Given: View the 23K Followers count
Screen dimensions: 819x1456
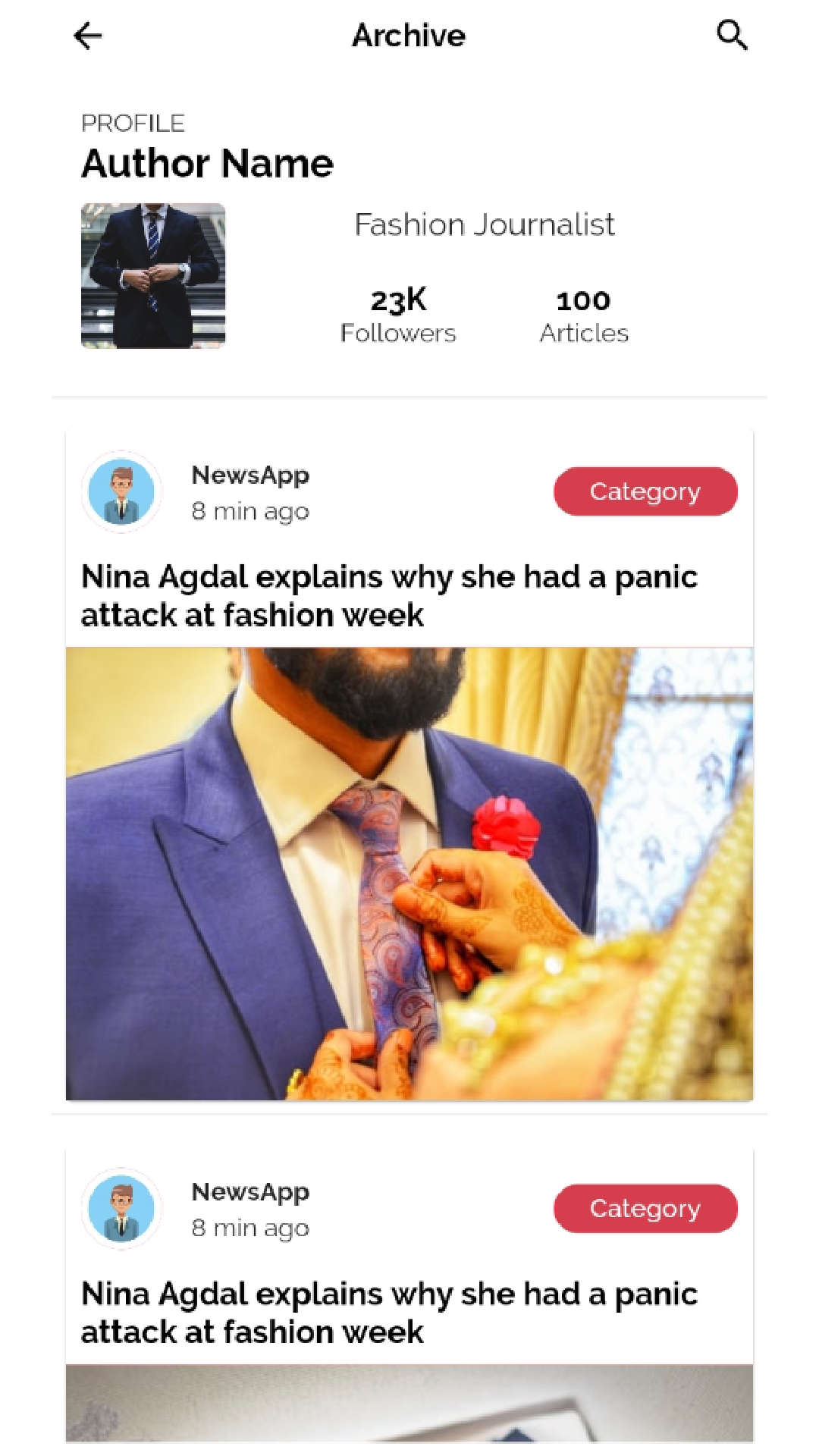Looking at the screenshot, I should tap(398, 315).
